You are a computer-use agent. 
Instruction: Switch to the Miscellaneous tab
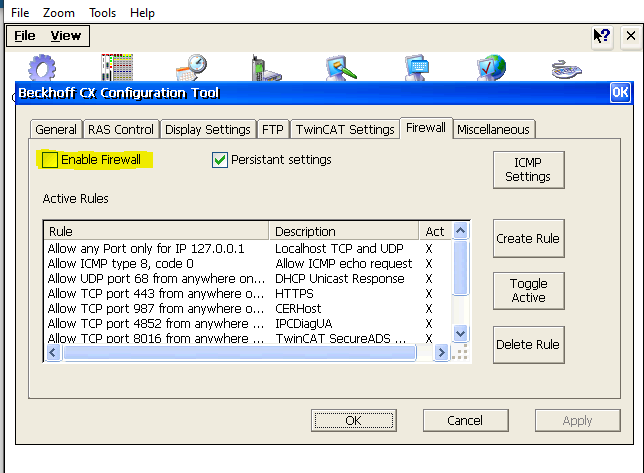click(x=493, y=129)
